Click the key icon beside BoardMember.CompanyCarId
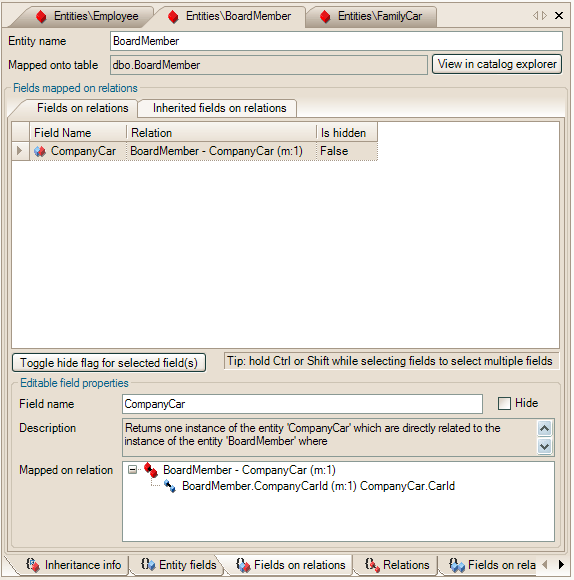 pos(170,486)
